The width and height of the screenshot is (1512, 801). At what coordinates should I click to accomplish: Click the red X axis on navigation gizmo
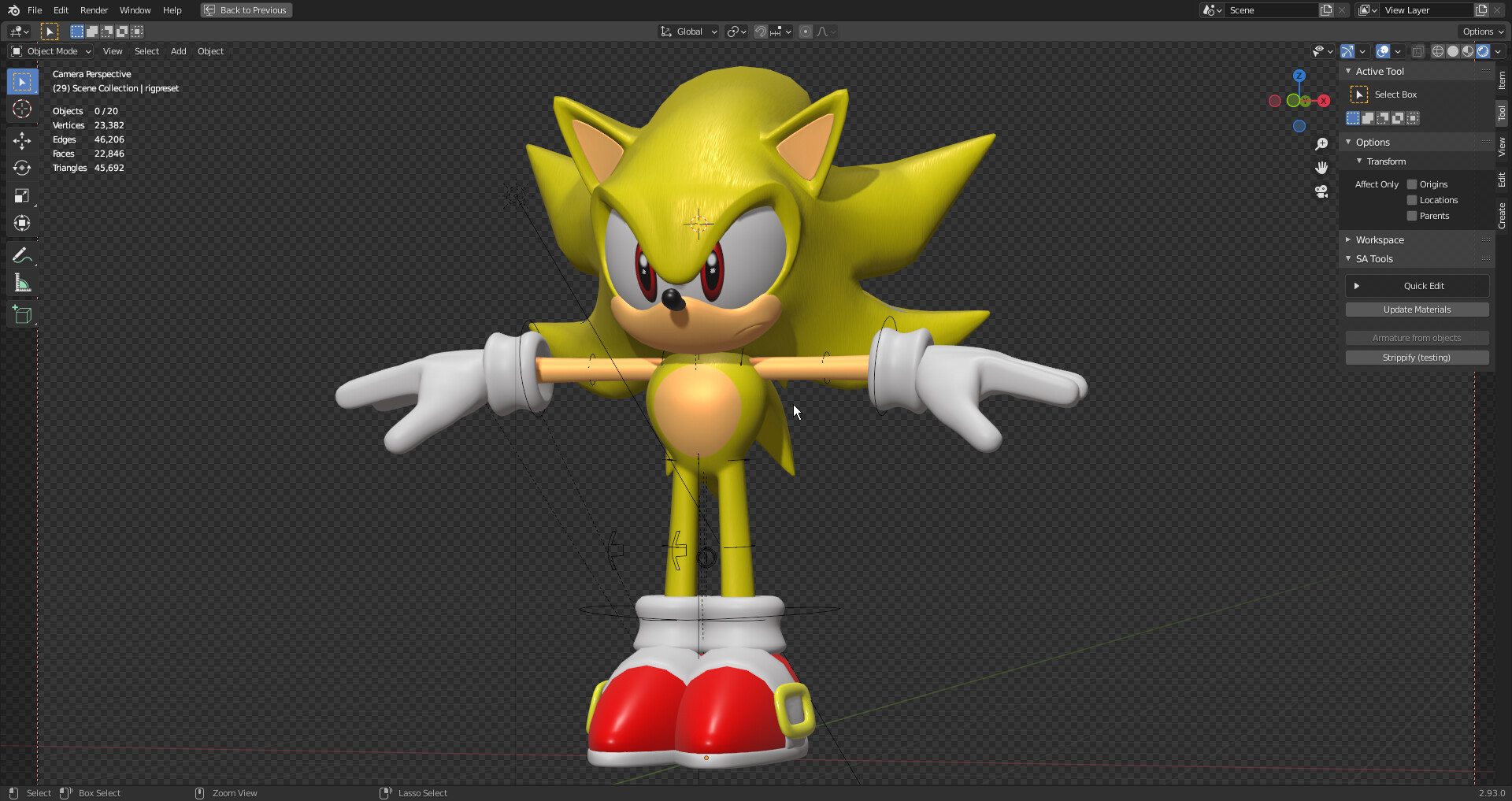[x=1324, y=101]
